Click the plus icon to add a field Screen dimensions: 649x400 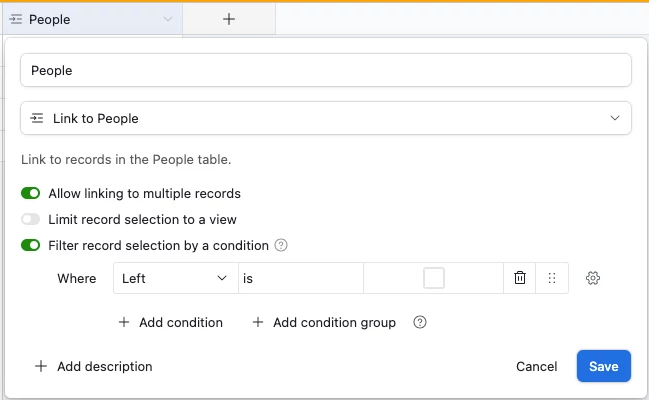pyautogui.click(x=228, y=19)
